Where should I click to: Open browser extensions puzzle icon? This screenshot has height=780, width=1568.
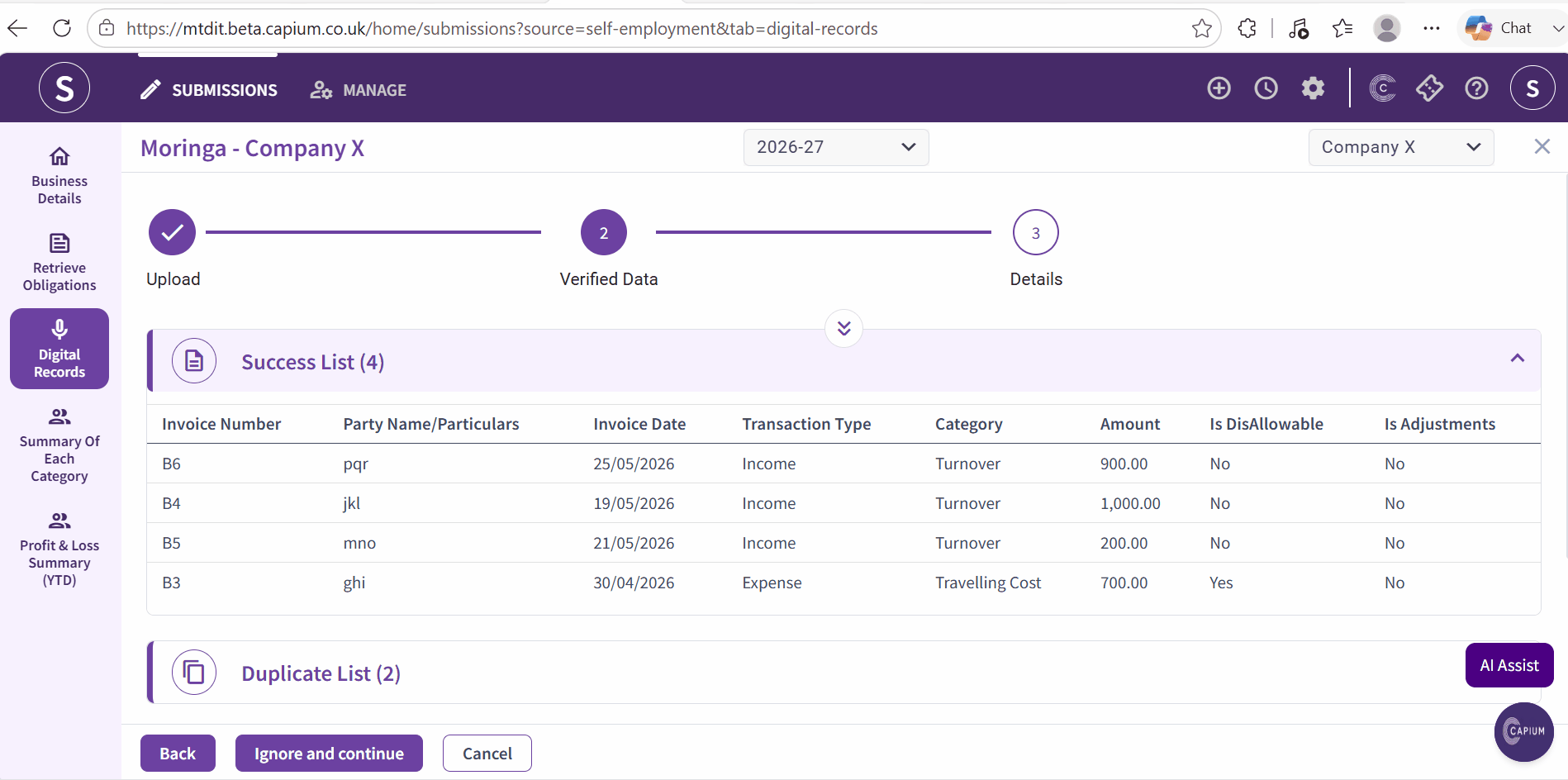(1247, 28)
